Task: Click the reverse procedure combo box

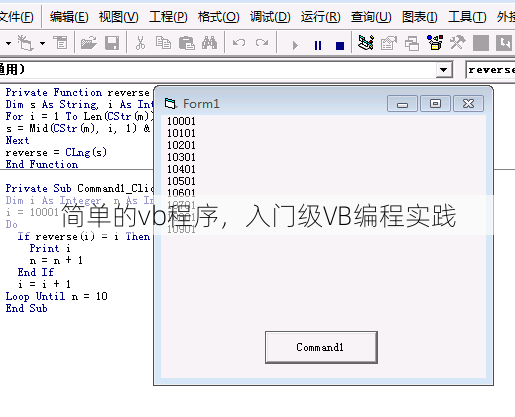Action: pos(490,70)
